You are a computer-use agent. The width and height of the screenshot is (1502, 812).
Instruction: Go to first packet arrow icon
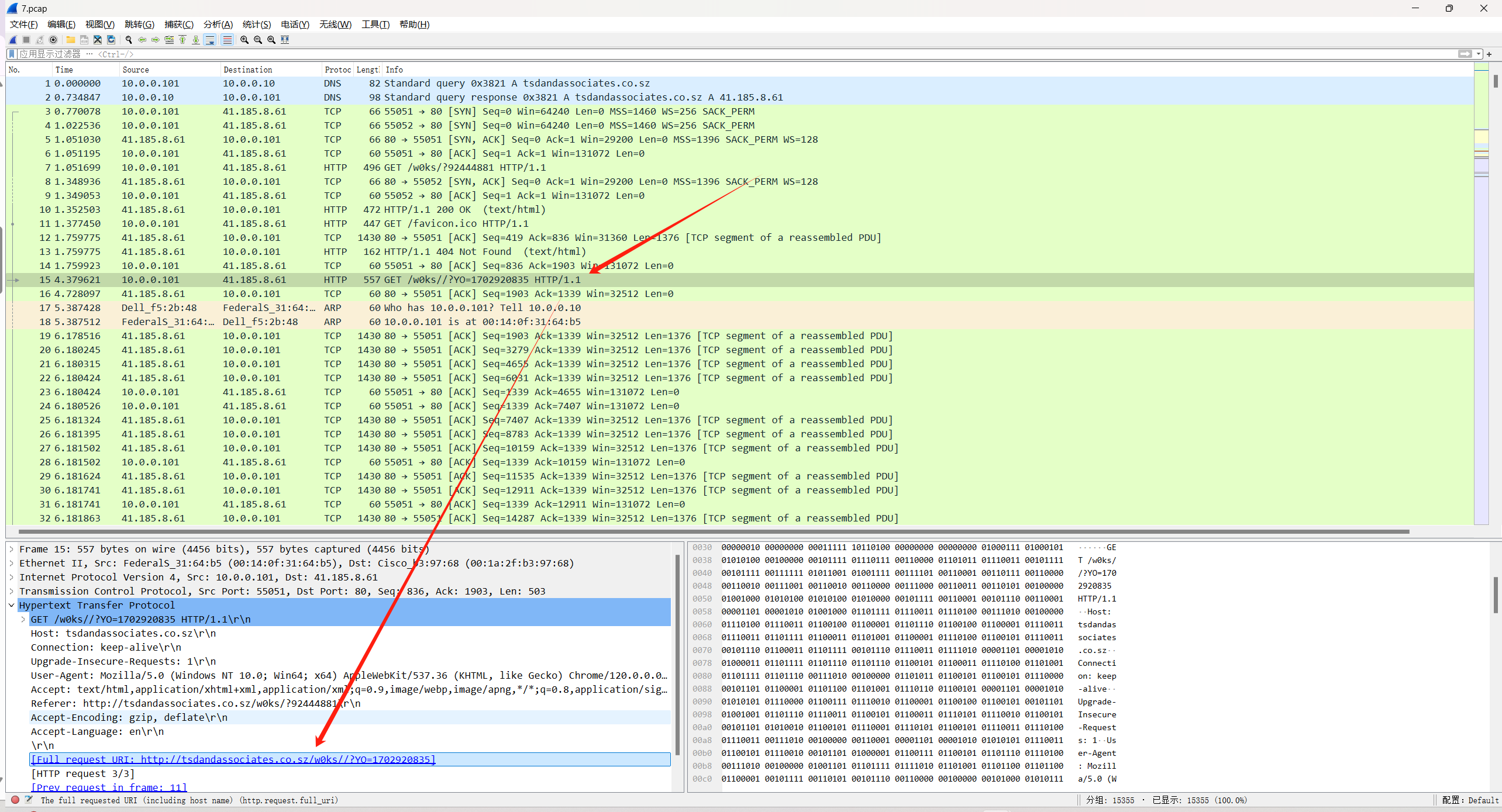click(x=182, y=40)
